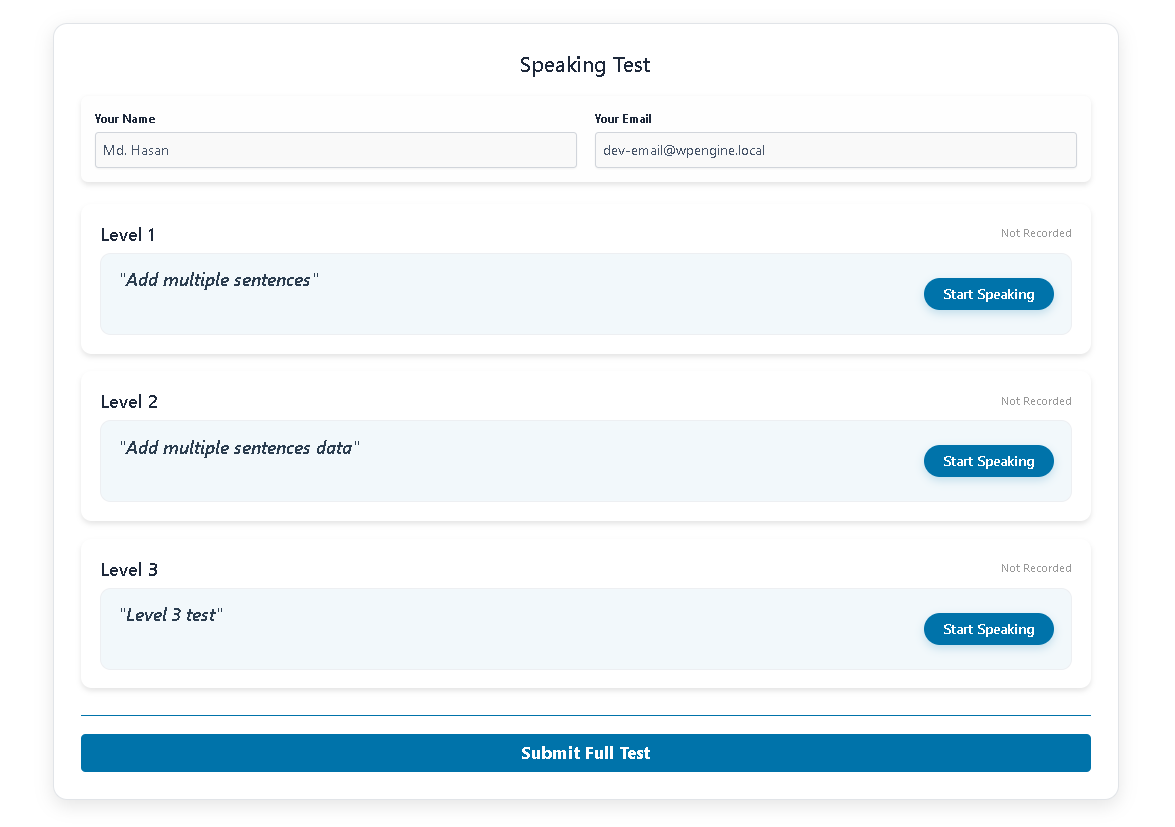Viewport: 1175px width, 827px height.
Task: Submit the full test
Action: pyautogui.click(x=585, y=753)
